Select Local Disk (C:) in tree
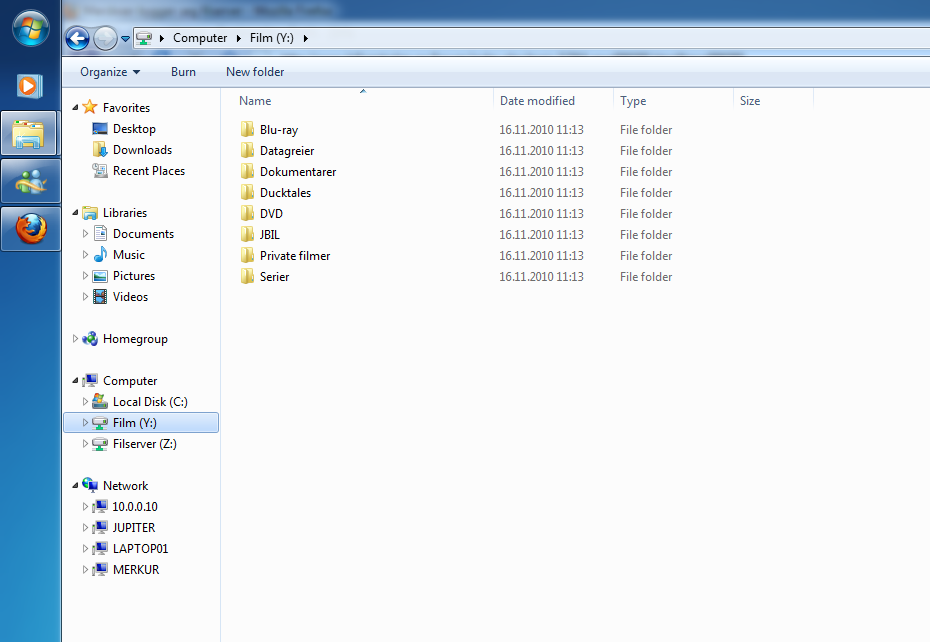 (x=150, y=402)
